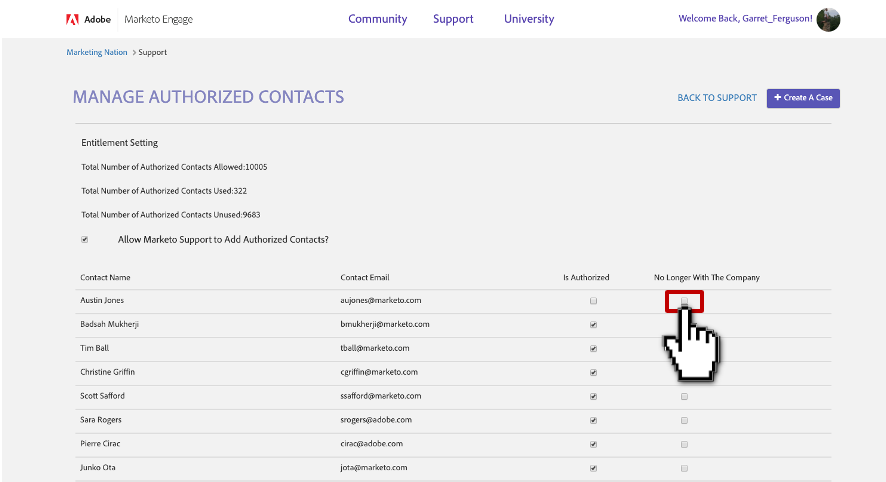Mark Scott Safford no longer with company
Screen dimensions: 886x482
685,397
